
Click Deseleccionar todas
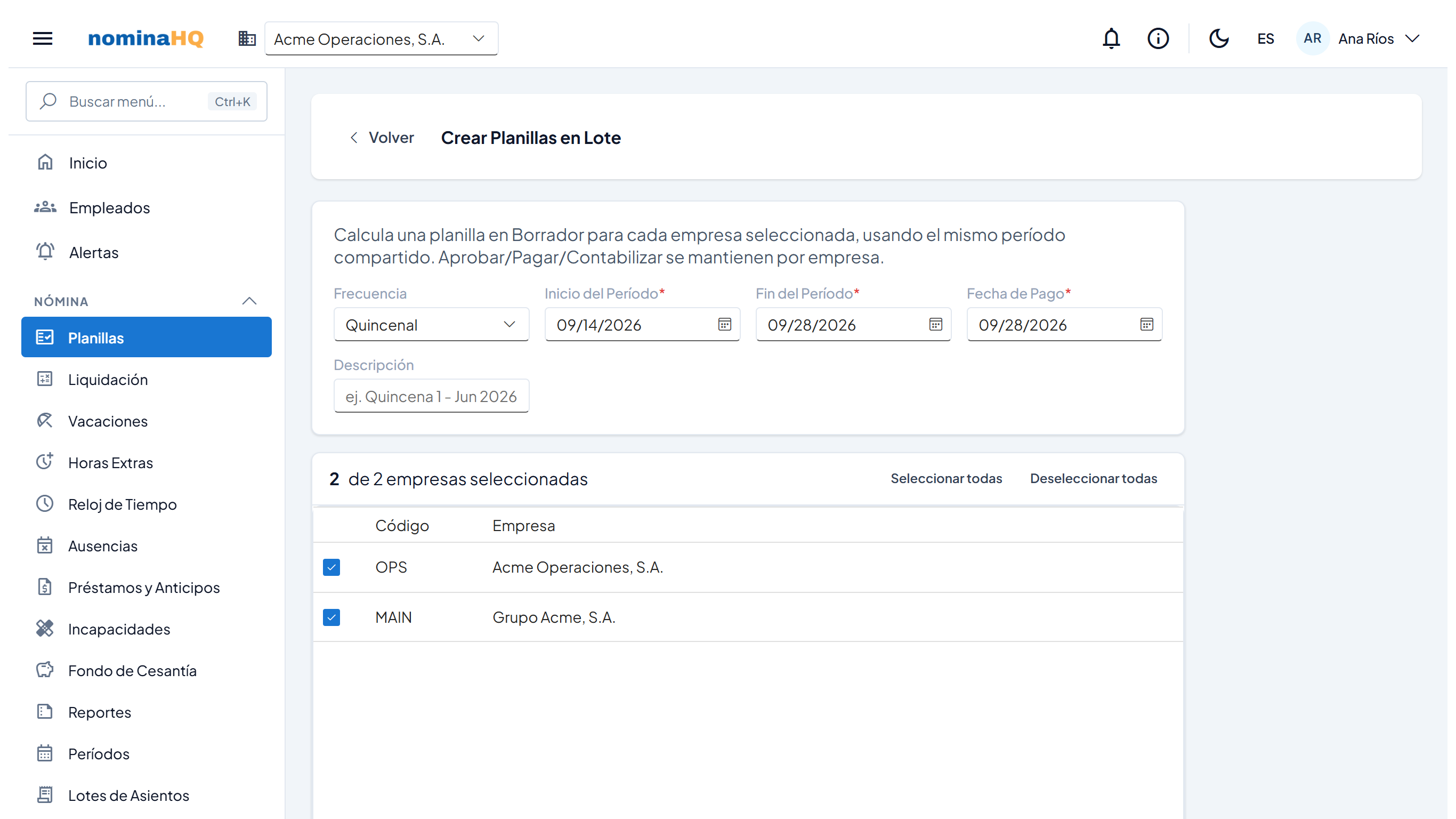1093,478
